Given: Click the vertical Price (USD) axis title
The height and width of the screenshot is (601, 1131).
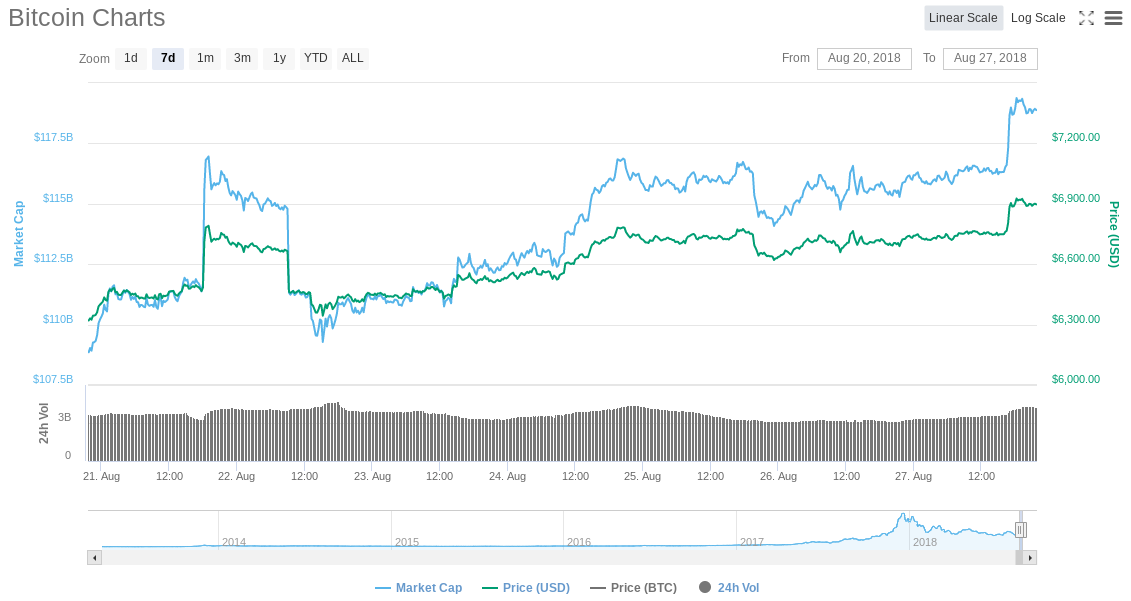Looking at the screenshot, I should click(x=1114, y=234).
